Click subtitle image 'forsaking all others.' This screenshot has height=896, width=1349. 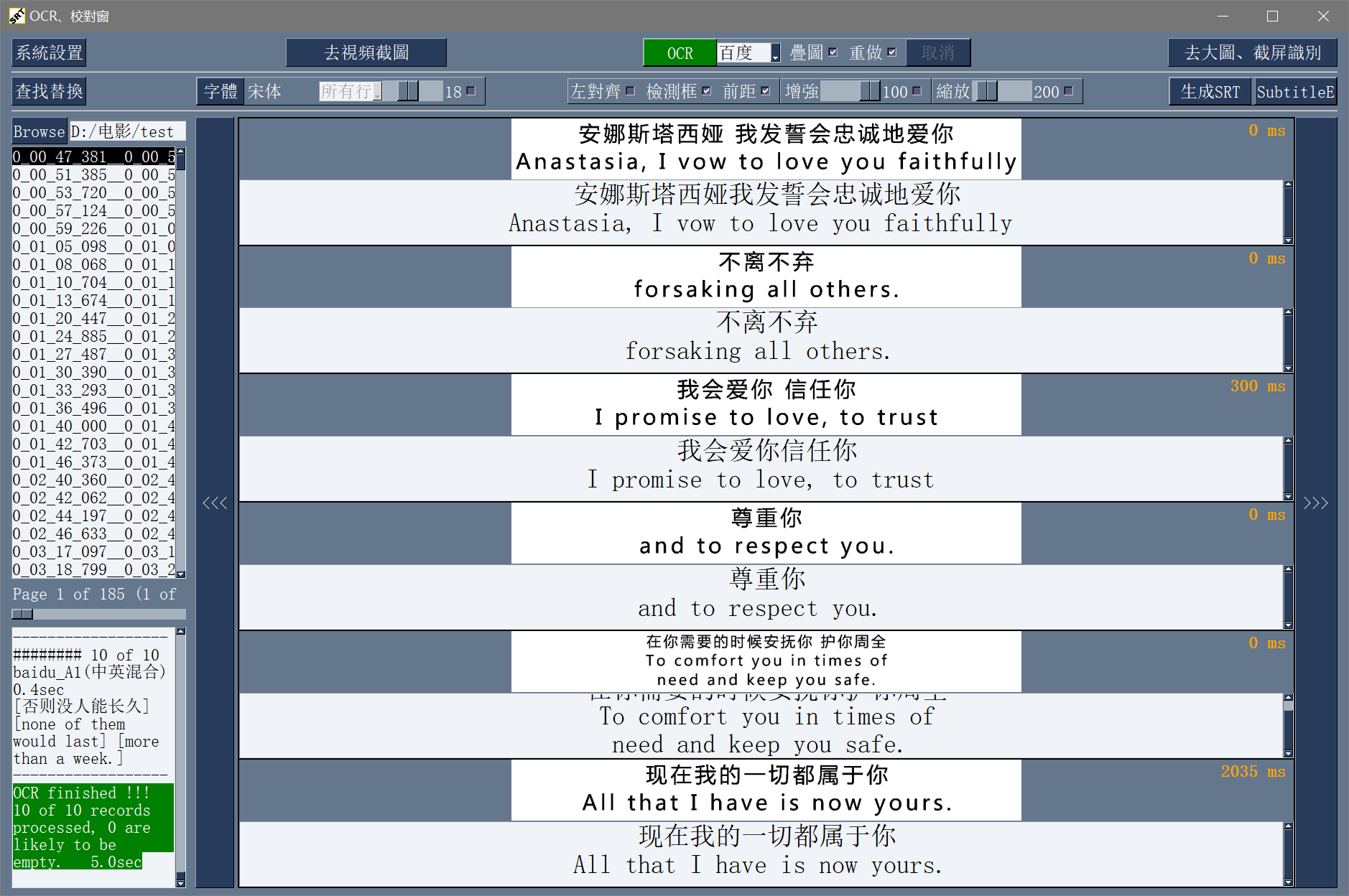[766, 276]
